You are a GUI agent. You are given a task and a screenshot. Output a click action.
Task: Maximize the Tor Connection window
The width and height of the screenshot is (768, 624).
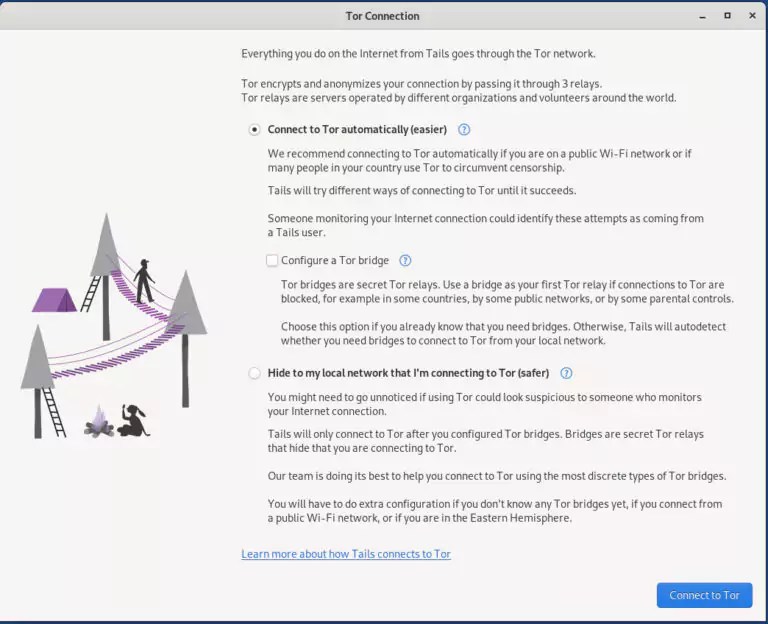(727, 16)
